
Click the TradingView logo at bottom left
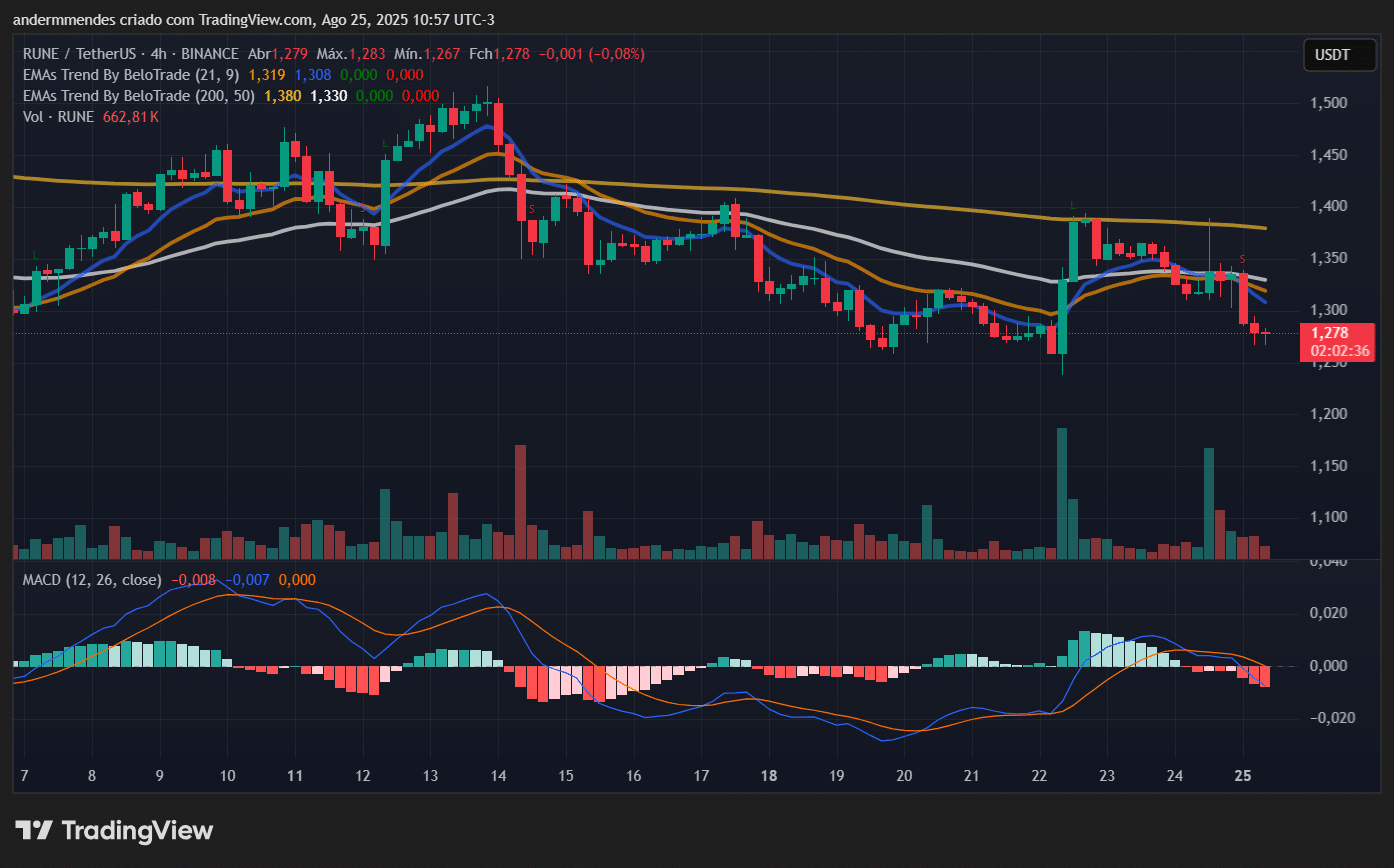(114, 830)
